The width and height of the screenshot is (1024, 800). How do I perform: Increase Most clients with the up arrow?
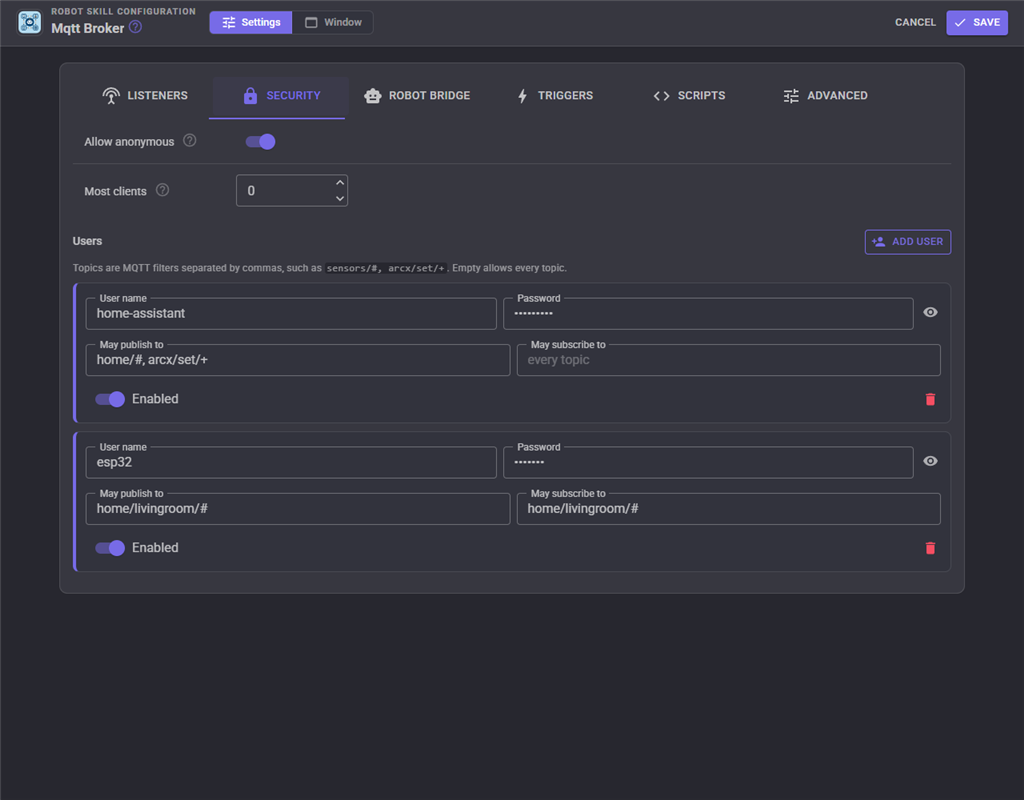(x=340, y=183)
